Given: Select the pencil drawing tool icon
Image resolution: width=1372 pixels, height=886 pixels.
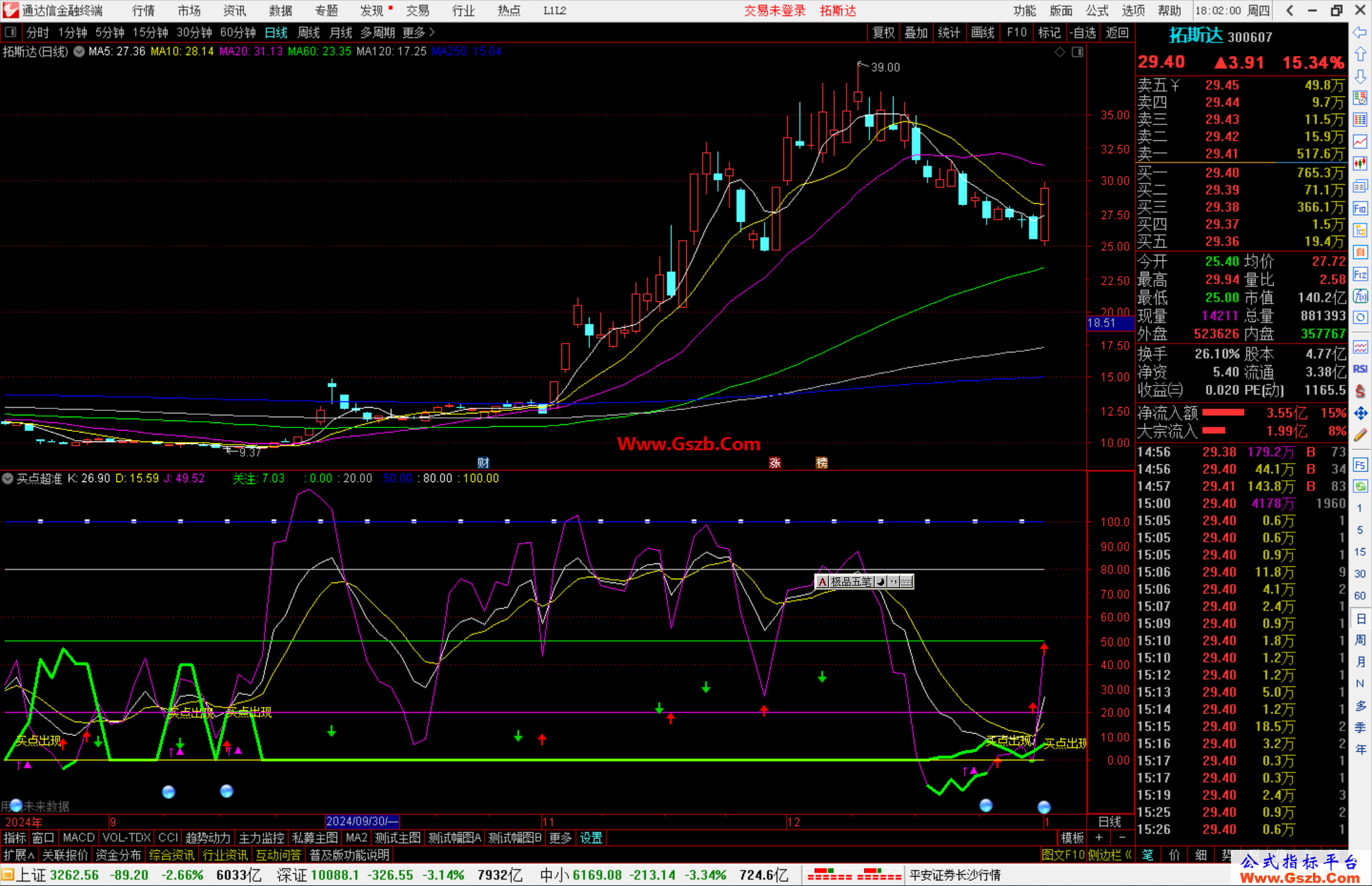Looking at the screenshot, I should (1360, 436).
